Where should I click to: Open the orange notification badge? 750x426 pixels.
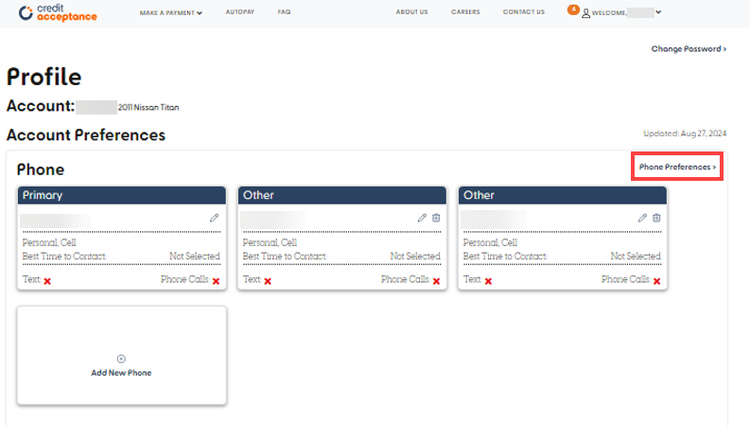click(572, 9)
